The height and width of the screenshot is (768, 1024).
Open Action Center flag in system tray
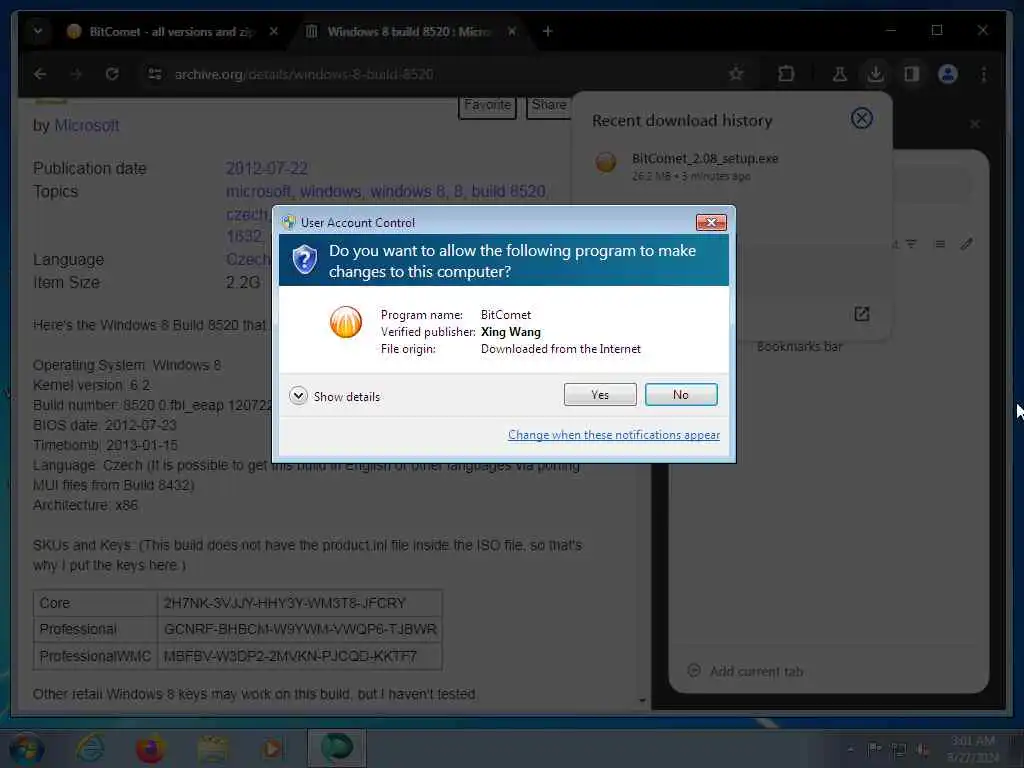pyautogui.click(x=874, y=748)
